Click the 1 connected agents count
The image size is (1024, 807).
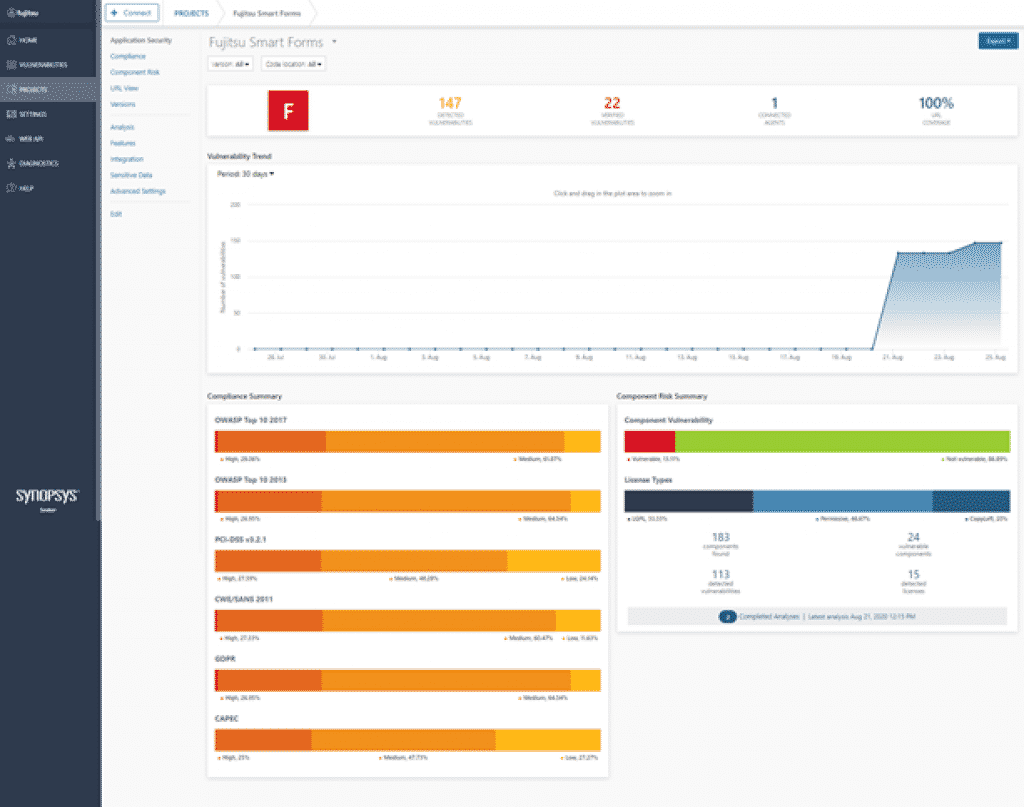pos(775,103)
